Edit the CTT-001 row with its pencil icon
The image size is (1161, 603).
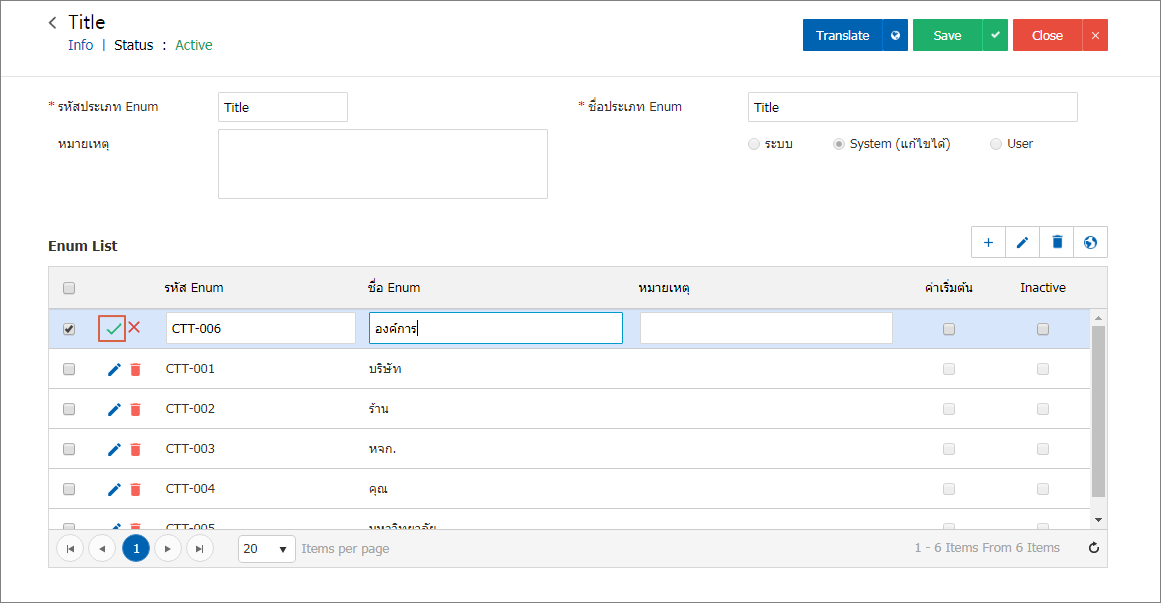coord(114,369)
